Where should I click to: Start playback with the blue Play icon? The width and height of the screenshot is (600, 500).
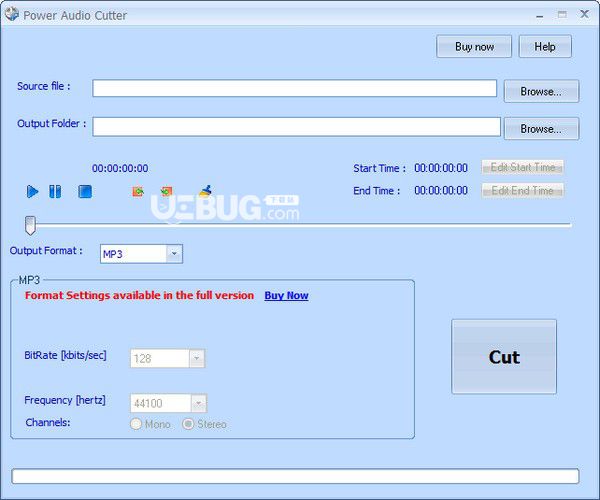pyautogui.click(x=33, y=192)
